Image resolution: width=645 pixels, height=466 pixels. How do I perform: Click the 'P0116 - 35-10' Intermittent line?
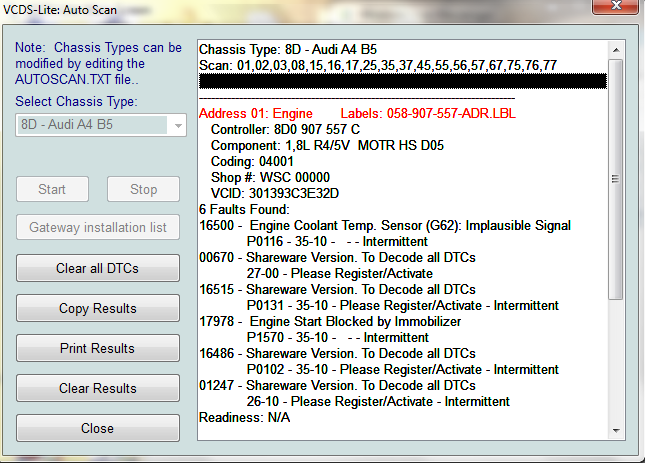click(x=337, y=242)
